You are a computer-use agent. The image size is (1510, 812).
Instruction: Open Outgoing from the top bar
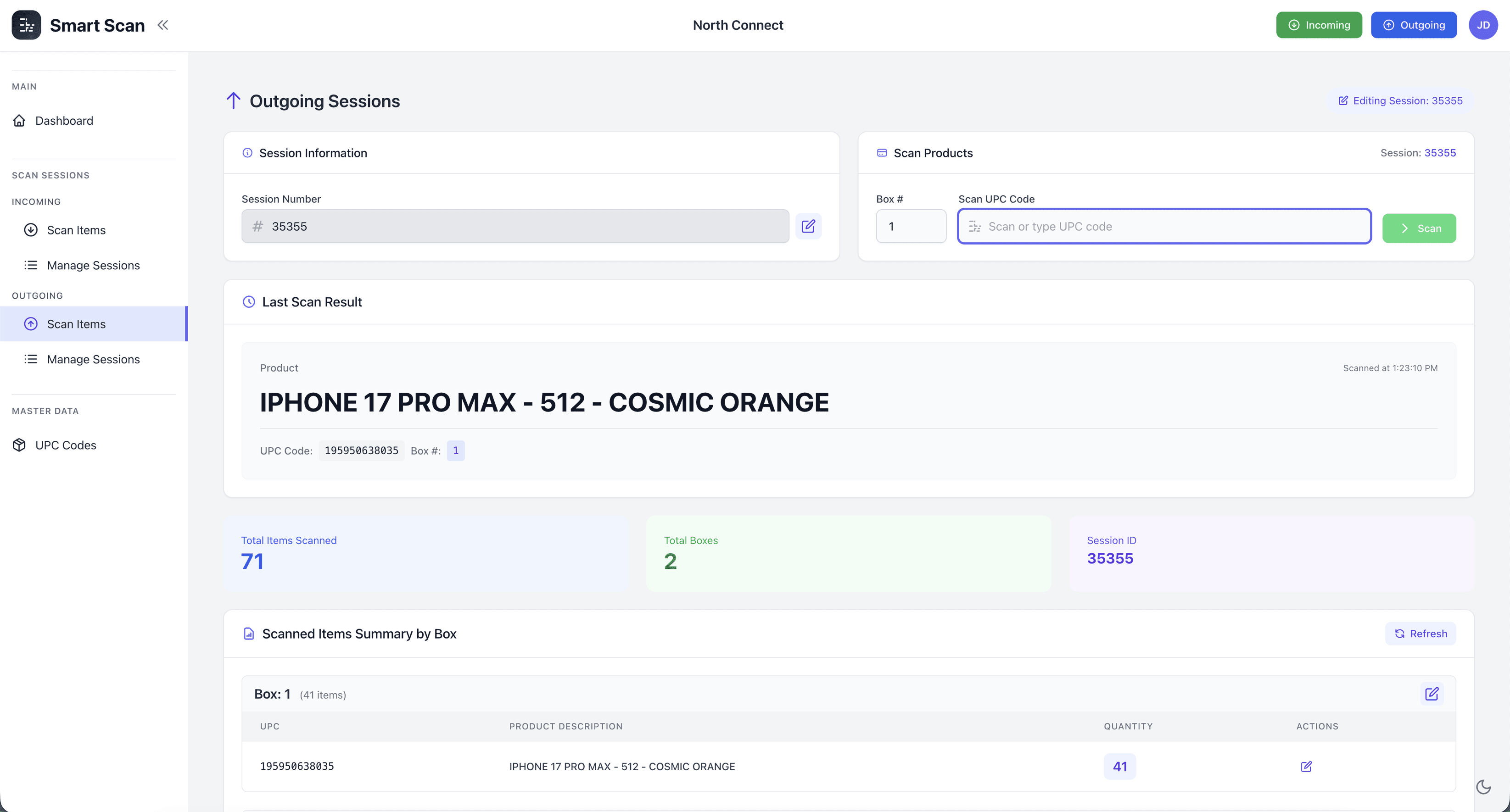pos(1413,25)
